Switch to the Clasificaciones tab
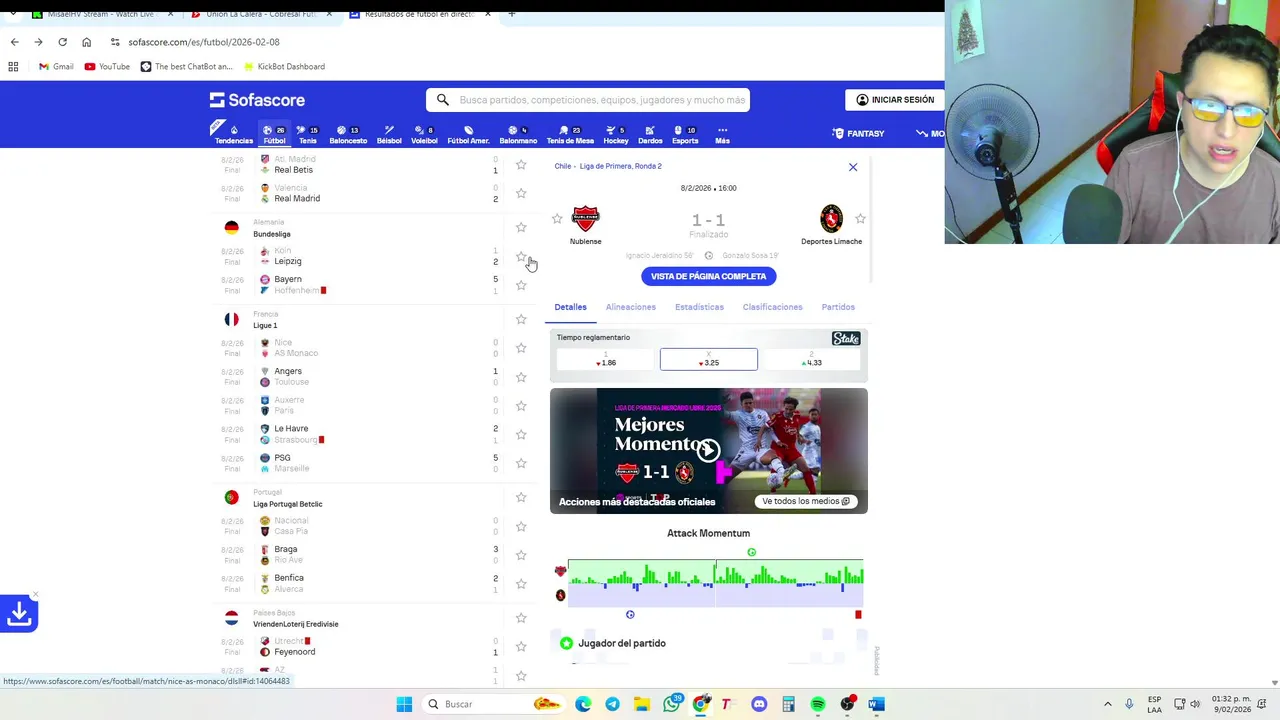This screenshot has width=1280, height=720. (772, 307)
